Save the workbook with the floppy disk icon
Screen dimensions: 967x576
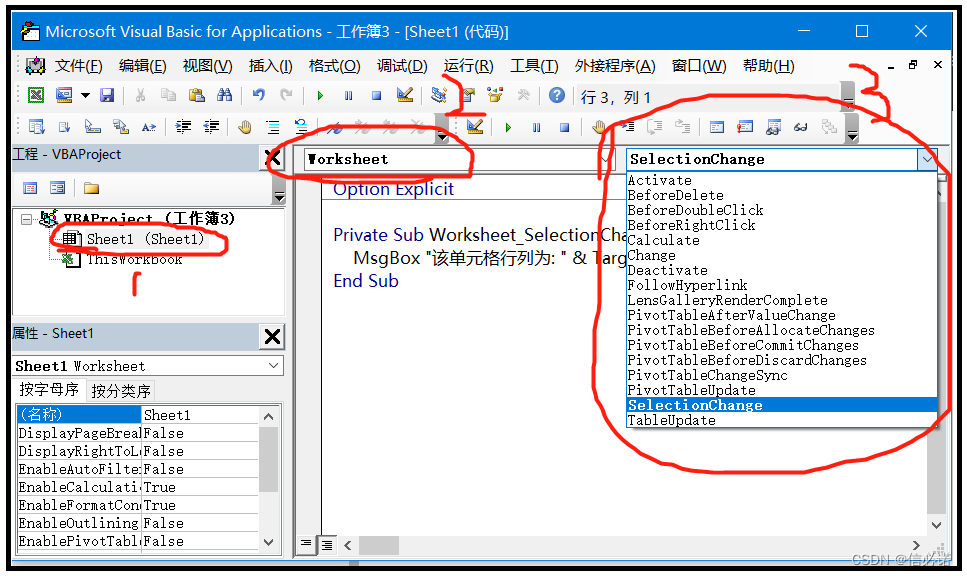[107, 95]
